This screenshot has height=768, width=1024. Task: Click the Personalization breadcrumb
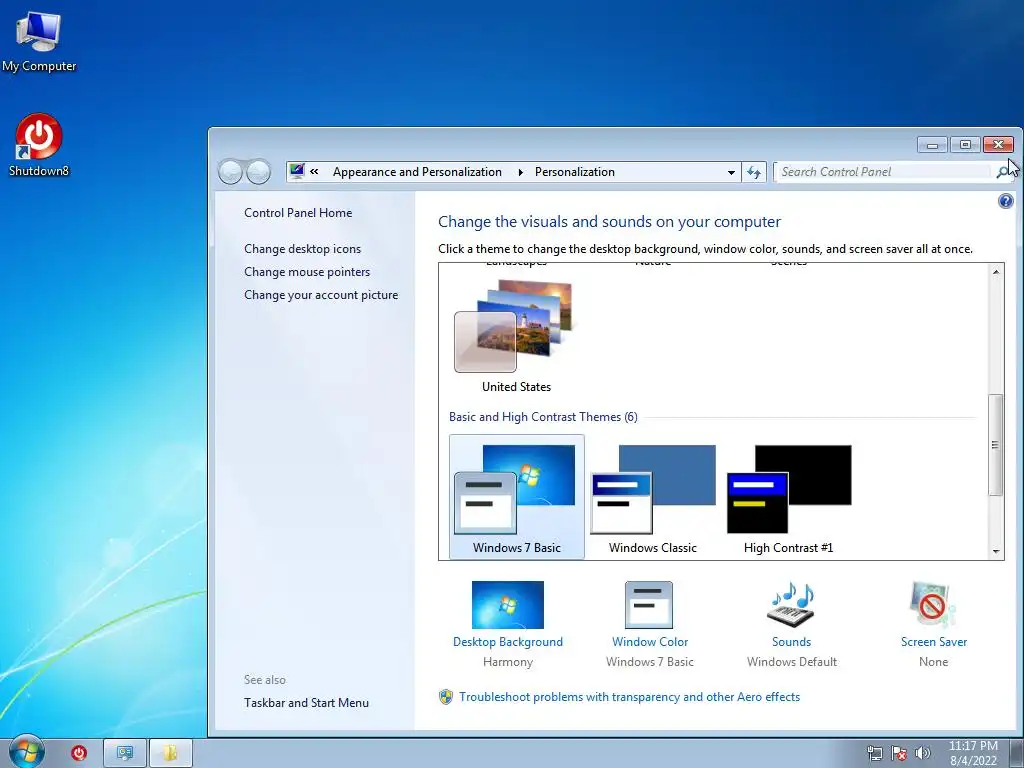tap(575, 172)
